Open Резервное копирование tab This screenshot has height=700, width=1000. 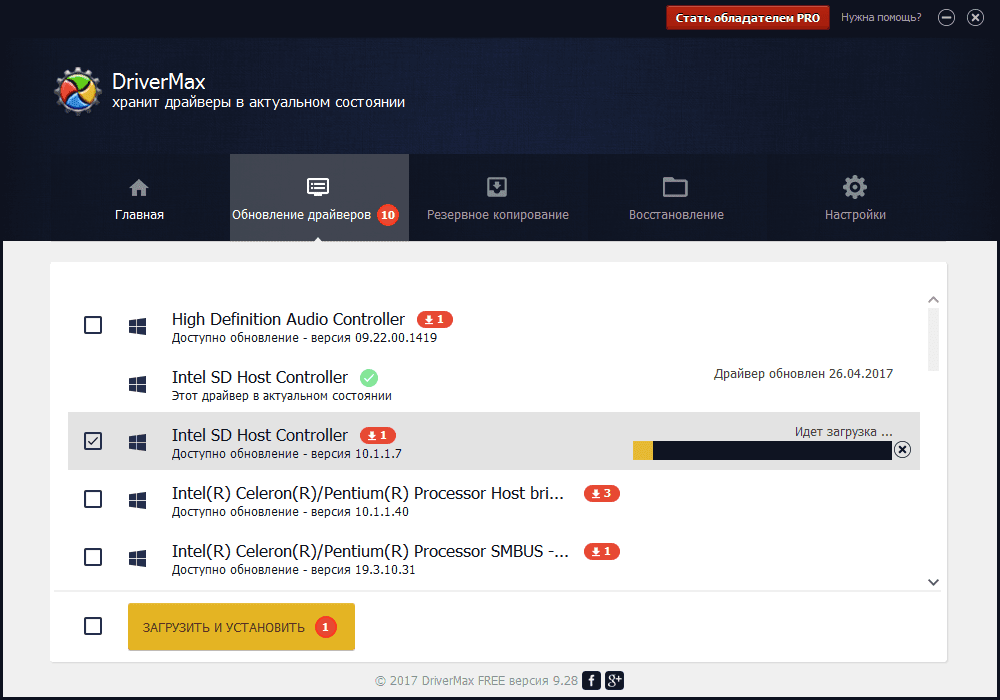pos(497,198)
